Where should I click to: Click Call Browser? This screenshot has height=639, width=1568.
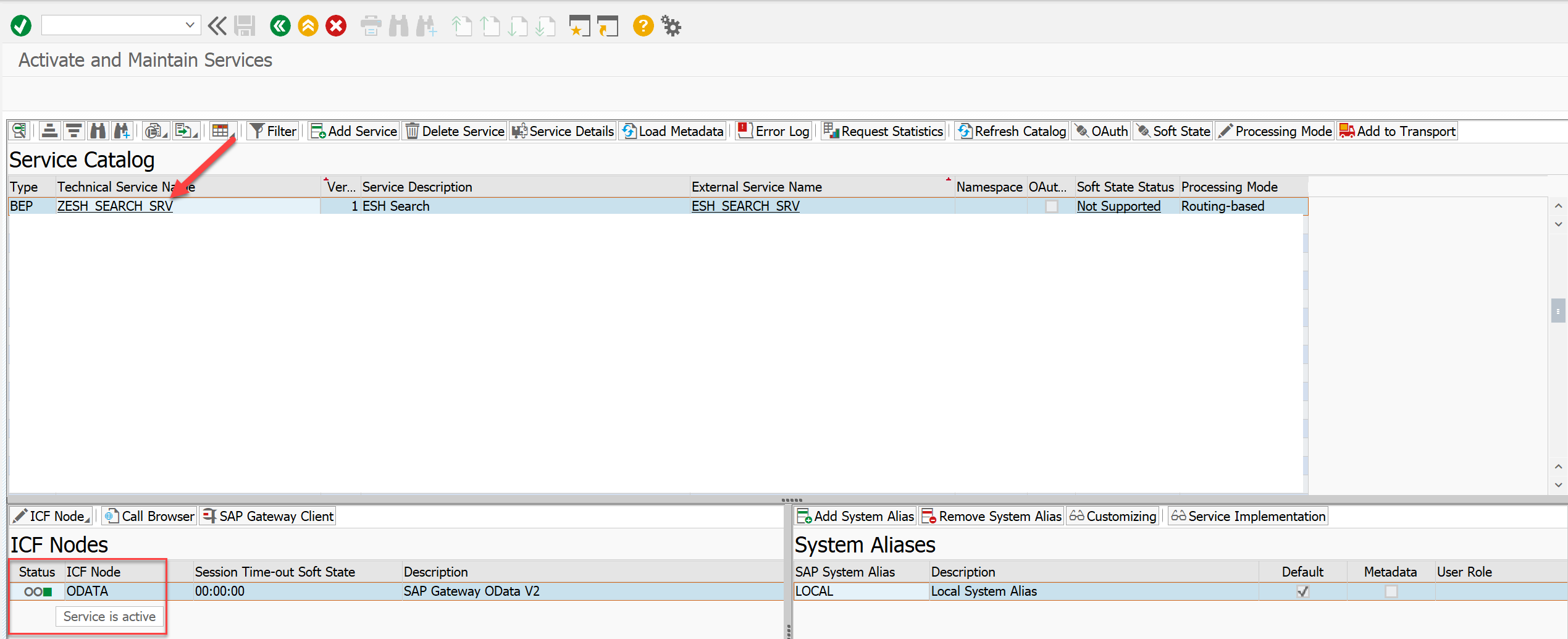click(x=149, y=516)
